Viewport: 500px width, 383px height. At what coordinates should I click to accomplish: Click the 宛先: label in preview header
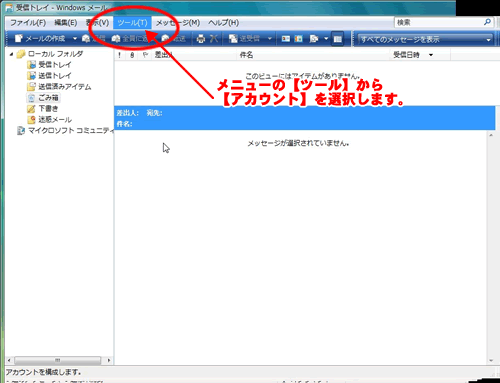(154, 113)
